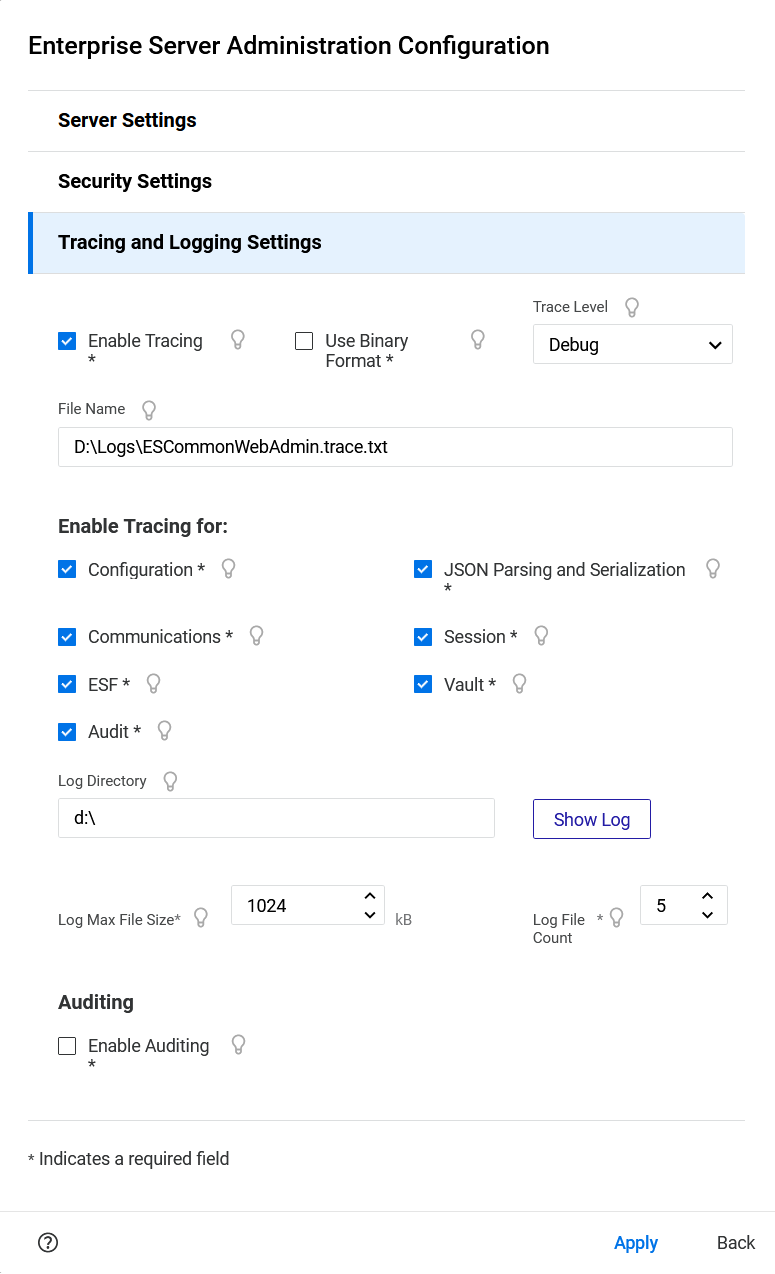The image size is (775, 1274).
Task: Open the help icon in the bottom corner
Action: click(x=47, y=1242)
